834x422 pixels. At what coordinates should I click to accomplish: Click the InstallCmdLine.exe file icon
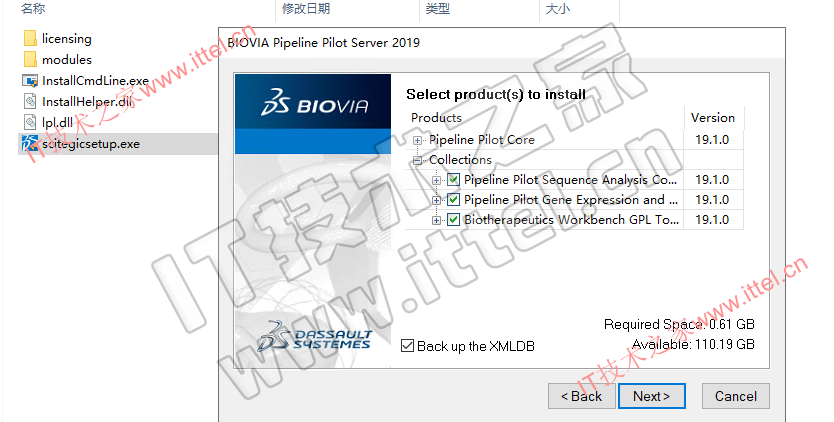coord(30,80)
